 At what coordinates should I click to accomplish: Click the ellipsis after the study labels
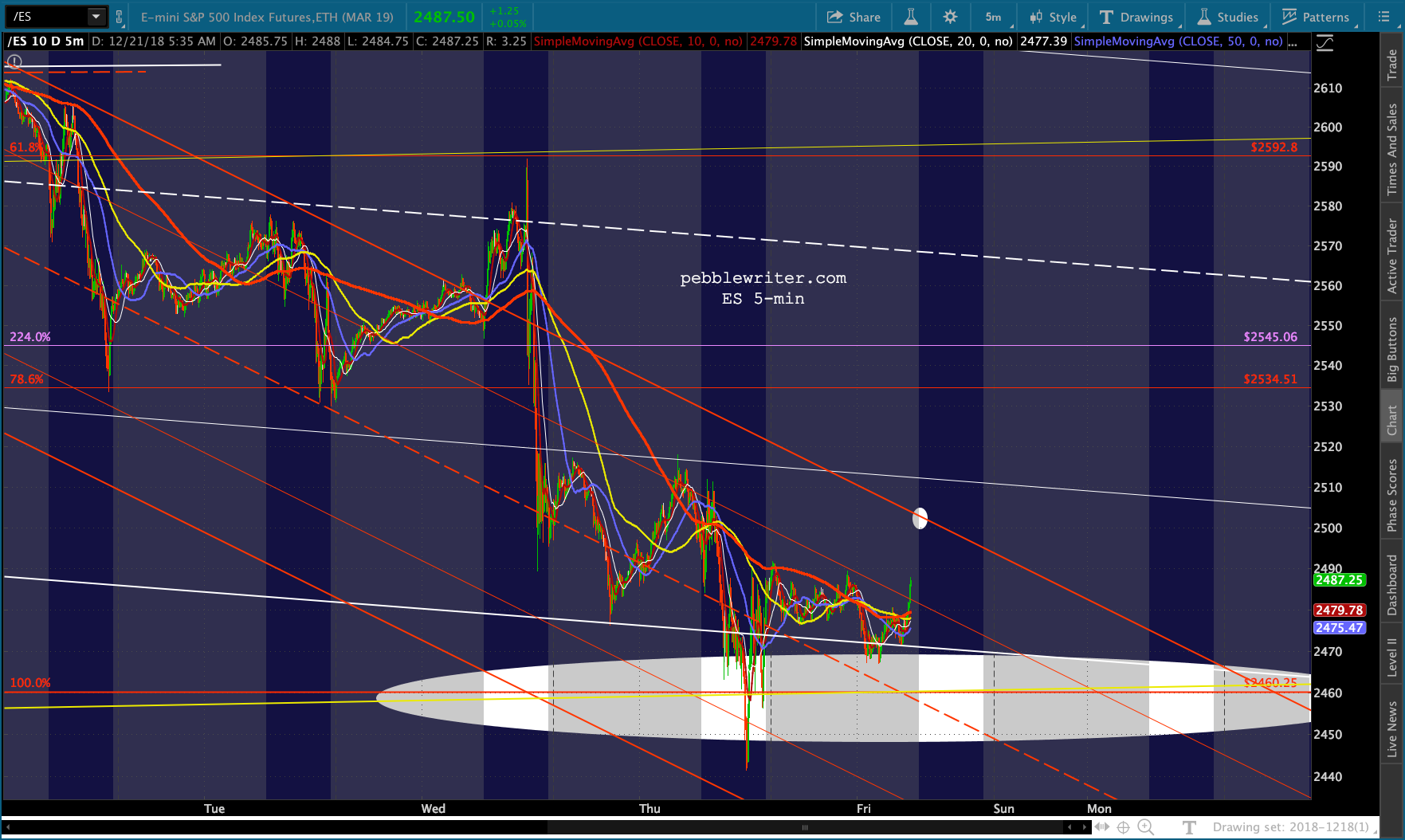[x=1293, y=41]
